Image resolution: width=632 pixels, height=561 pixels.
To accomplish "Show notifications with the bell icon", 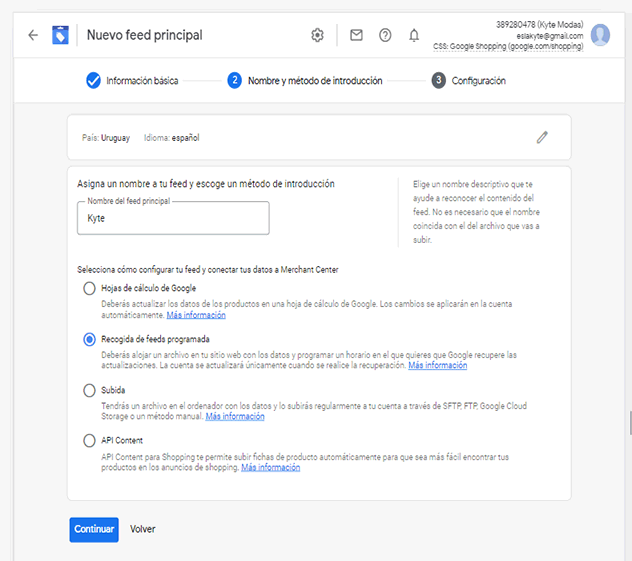I will pyautogui.click(x=414, y=35).
